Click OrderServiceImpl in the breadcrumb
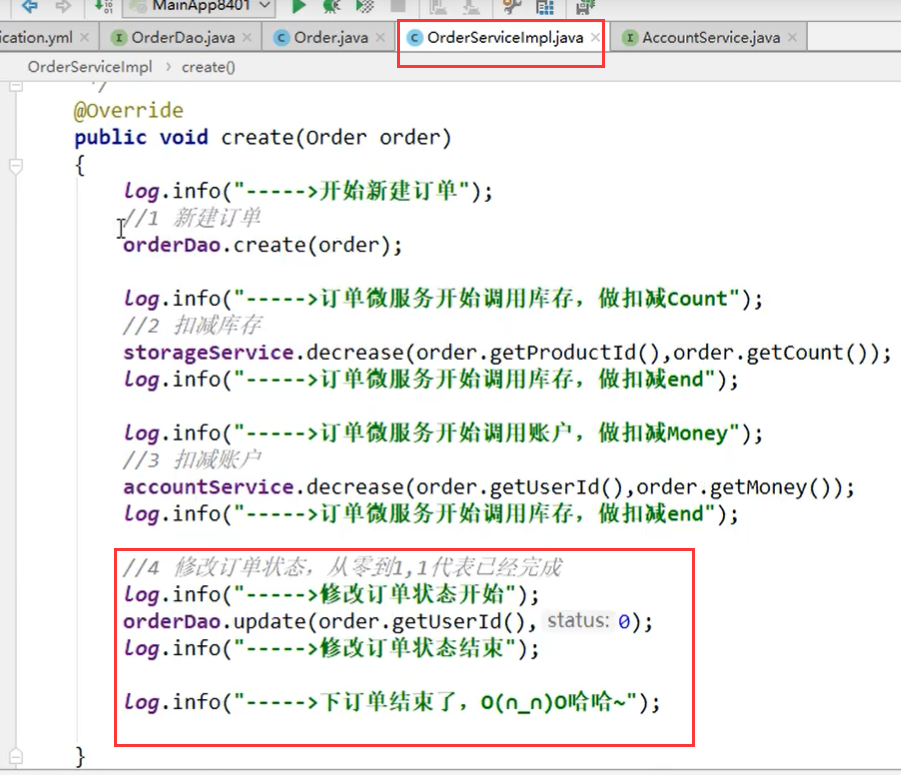The width and height of the screenshot is (901, 775). [x=90, y=67]
